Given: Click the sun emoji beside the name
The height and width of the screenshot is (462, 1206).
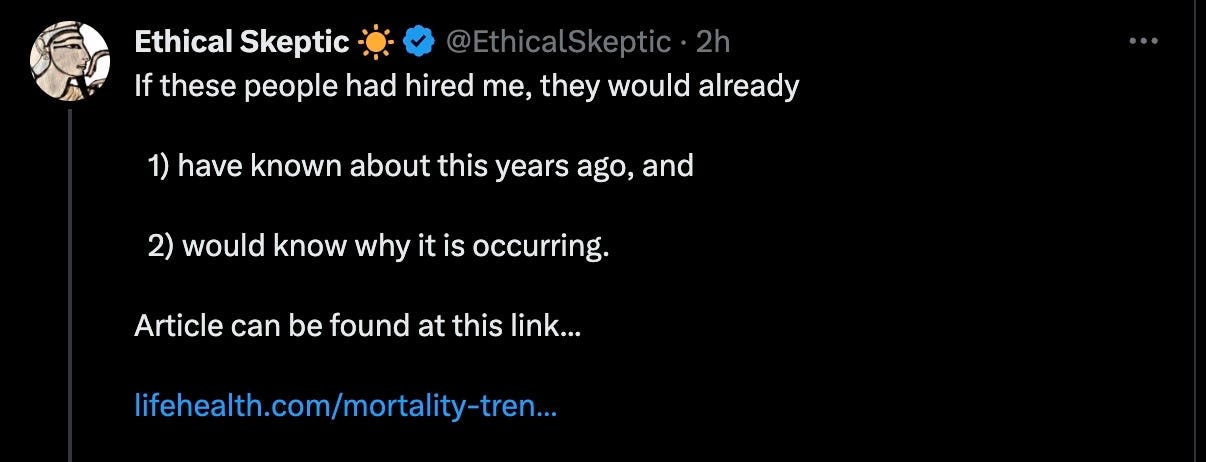Looking at the screenshot, I should click(x=376, y=42).
